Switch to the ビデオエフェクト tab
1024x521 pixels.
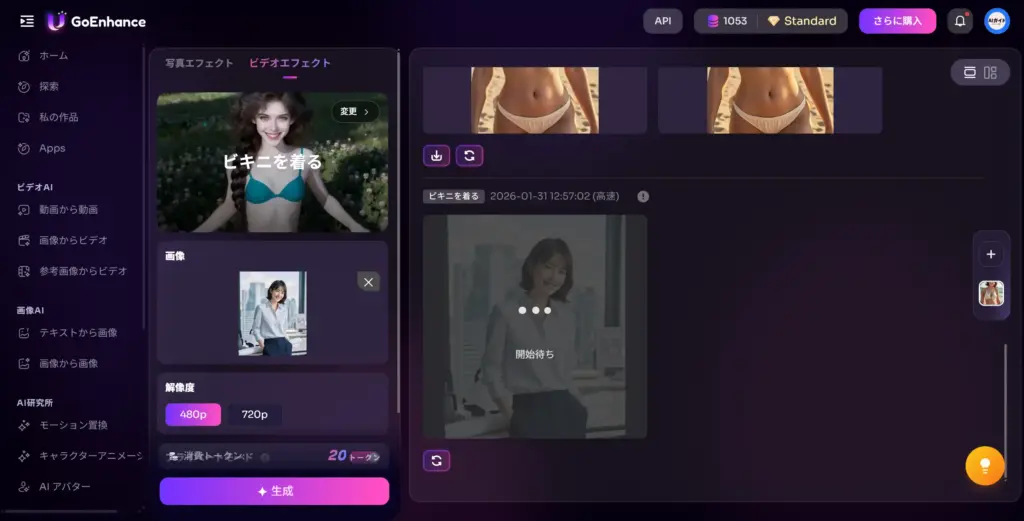pos(290,63)
